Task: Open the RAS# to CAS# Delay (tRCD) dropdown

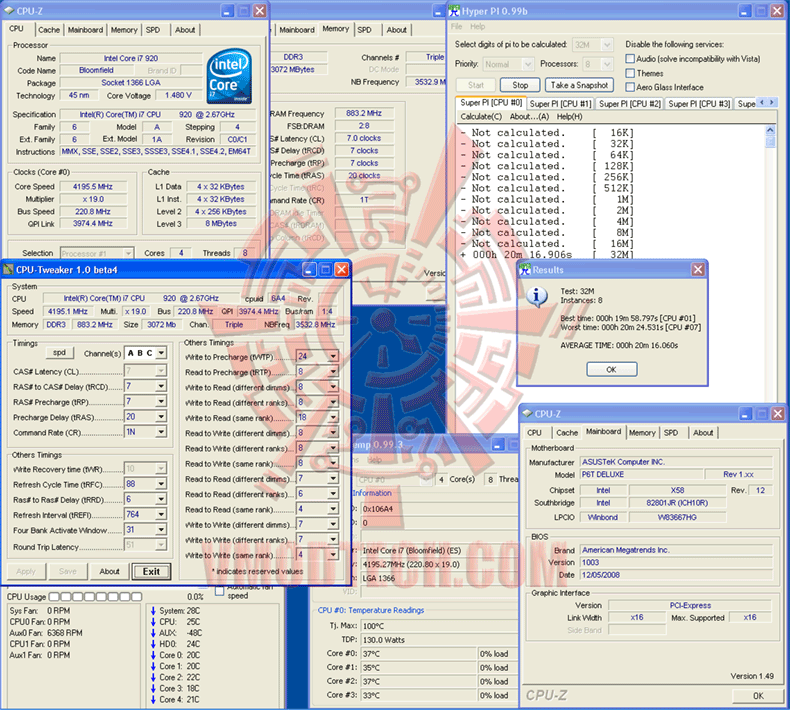Action: tap(161, 386)
